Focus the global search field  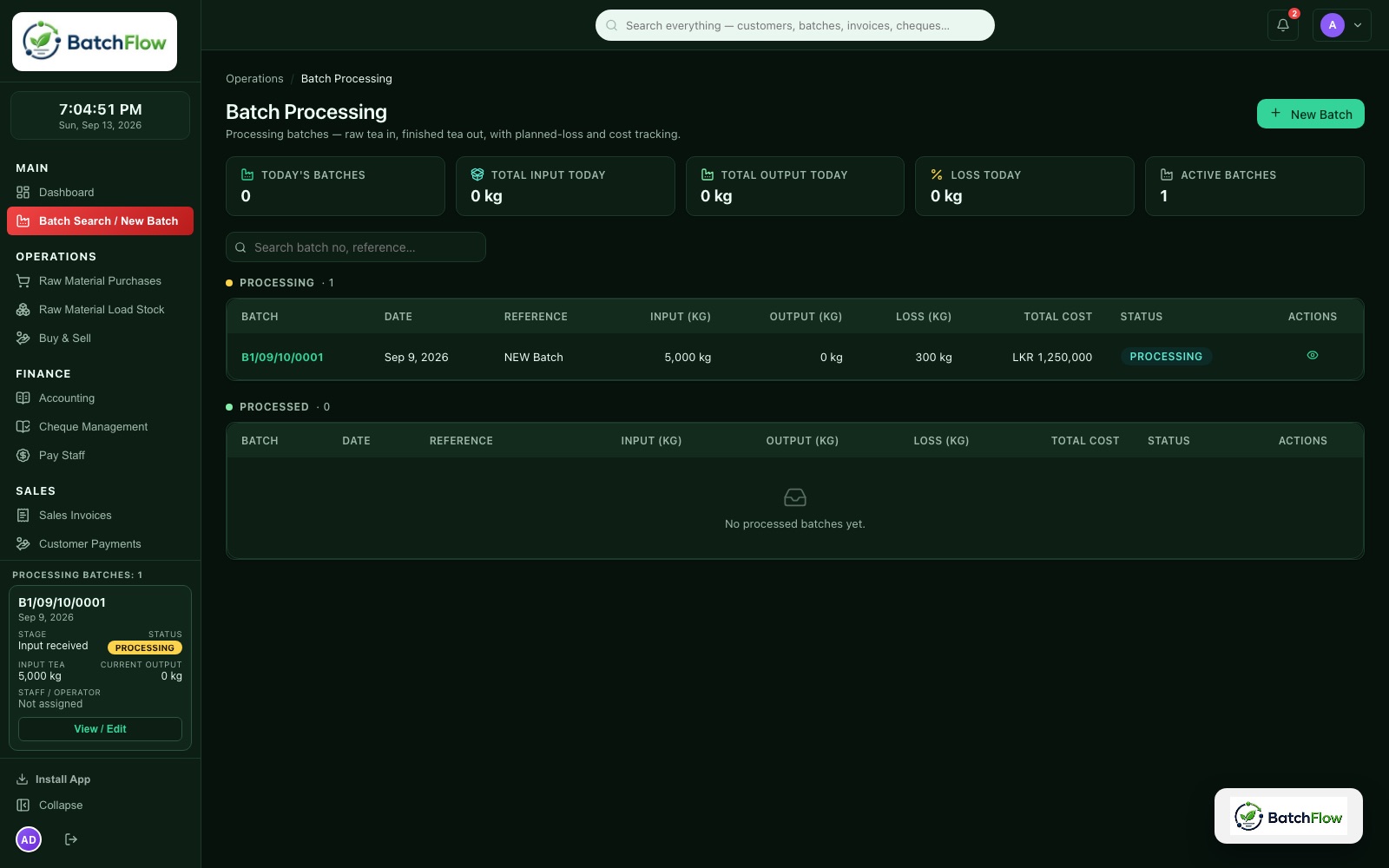click(x=794, y=25)
